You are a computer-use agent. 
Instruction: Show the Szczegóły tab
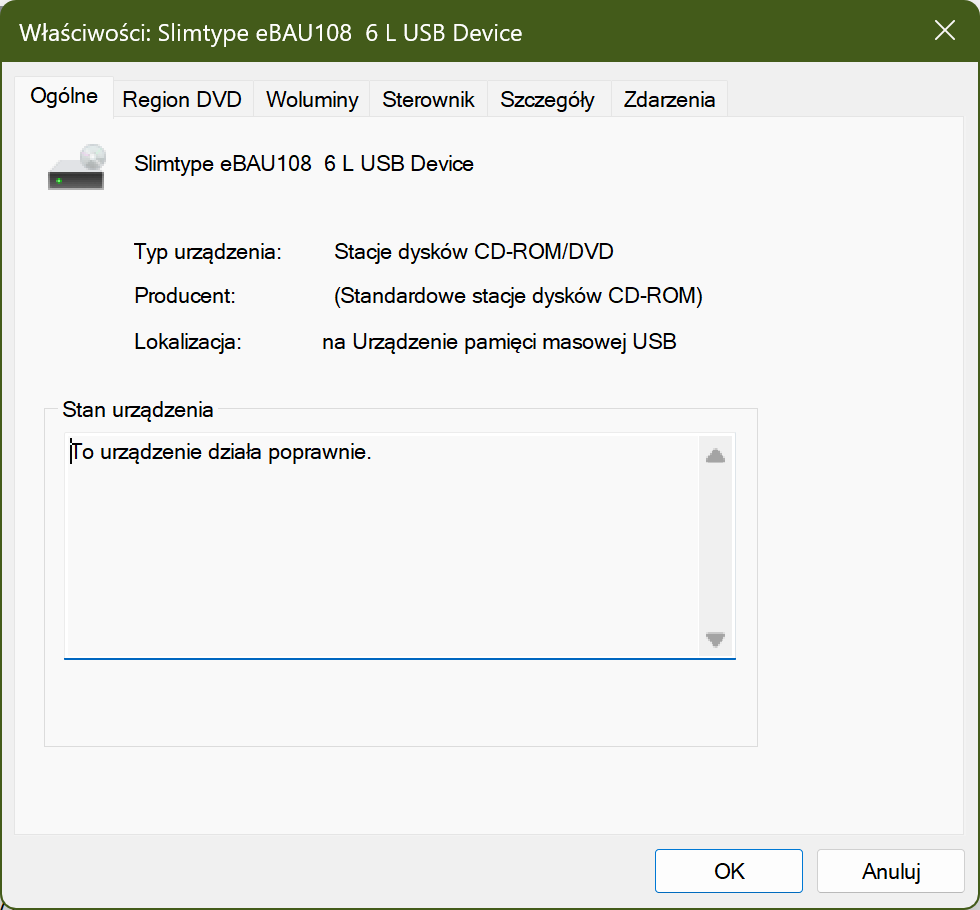pos(547,100)
